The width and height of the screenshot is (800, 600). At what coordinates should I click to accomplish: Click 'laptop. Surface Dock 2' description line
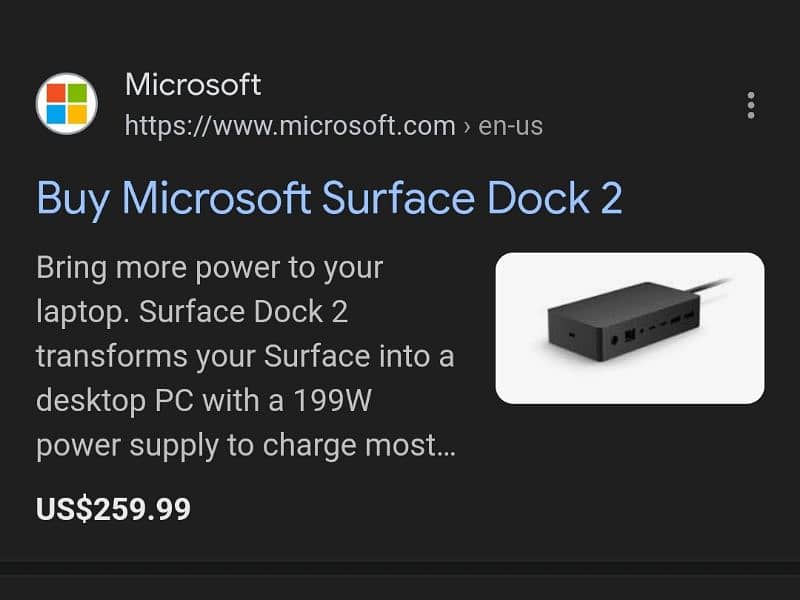tap(192, 312)
